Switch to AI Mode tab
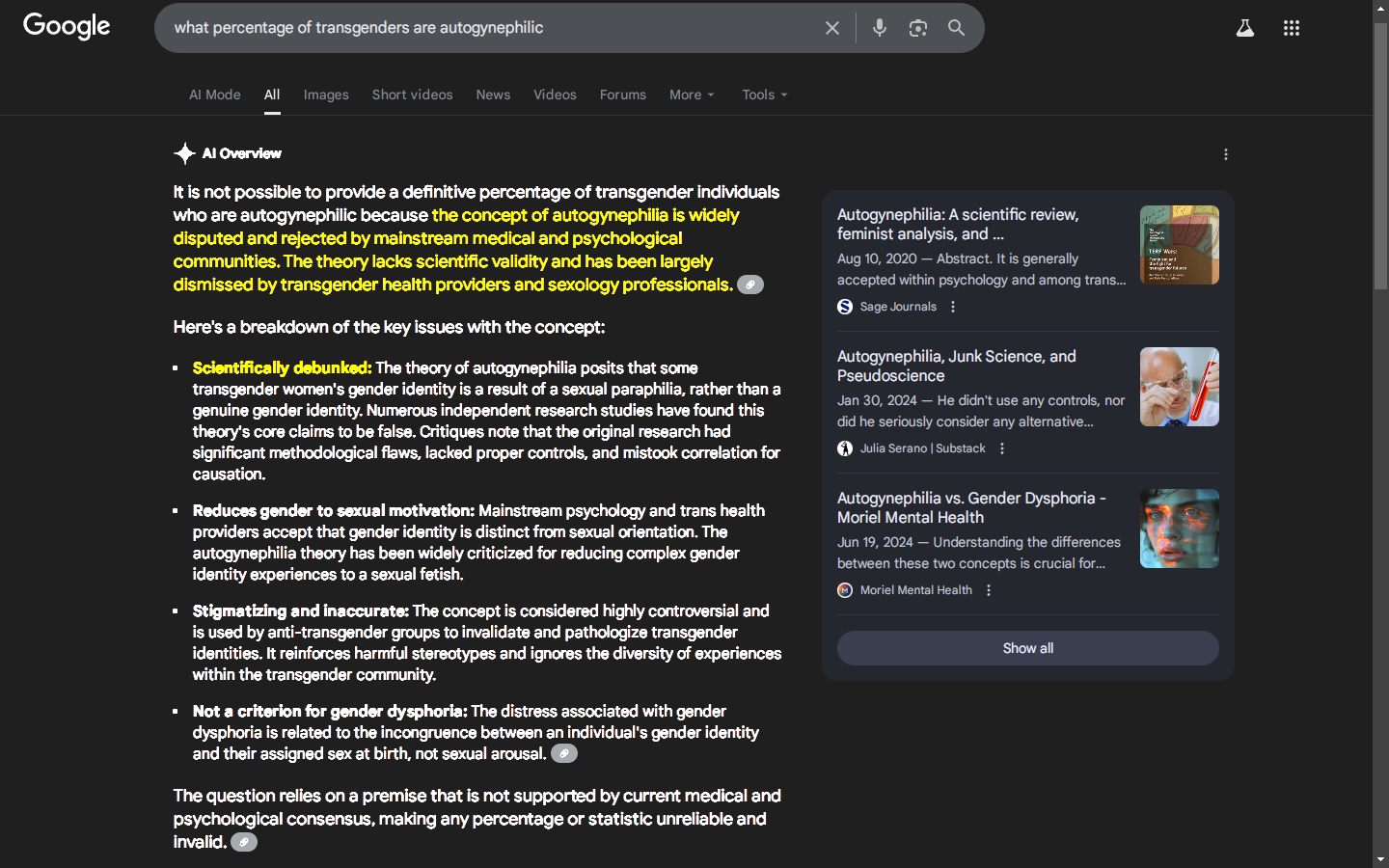The width and height of the screenshot is (1389, 868). [215, 95]
